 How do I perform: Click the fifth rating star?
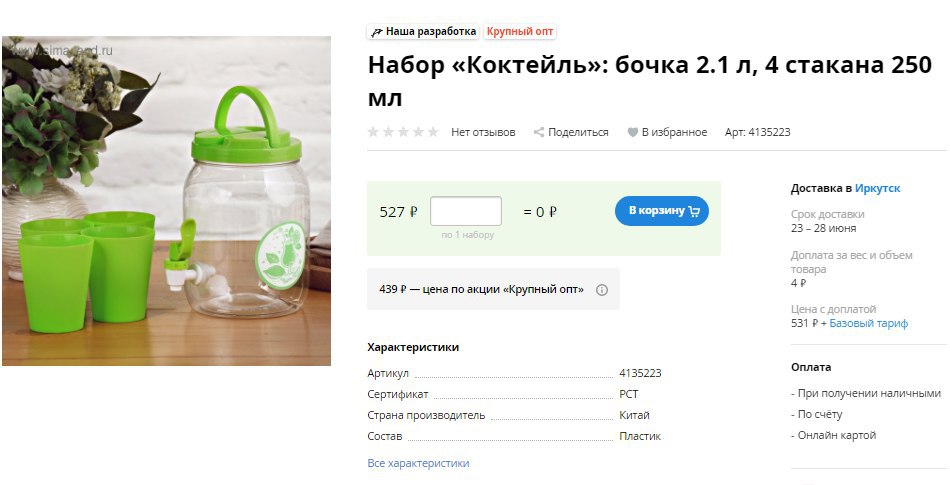(x=433, y=132)
